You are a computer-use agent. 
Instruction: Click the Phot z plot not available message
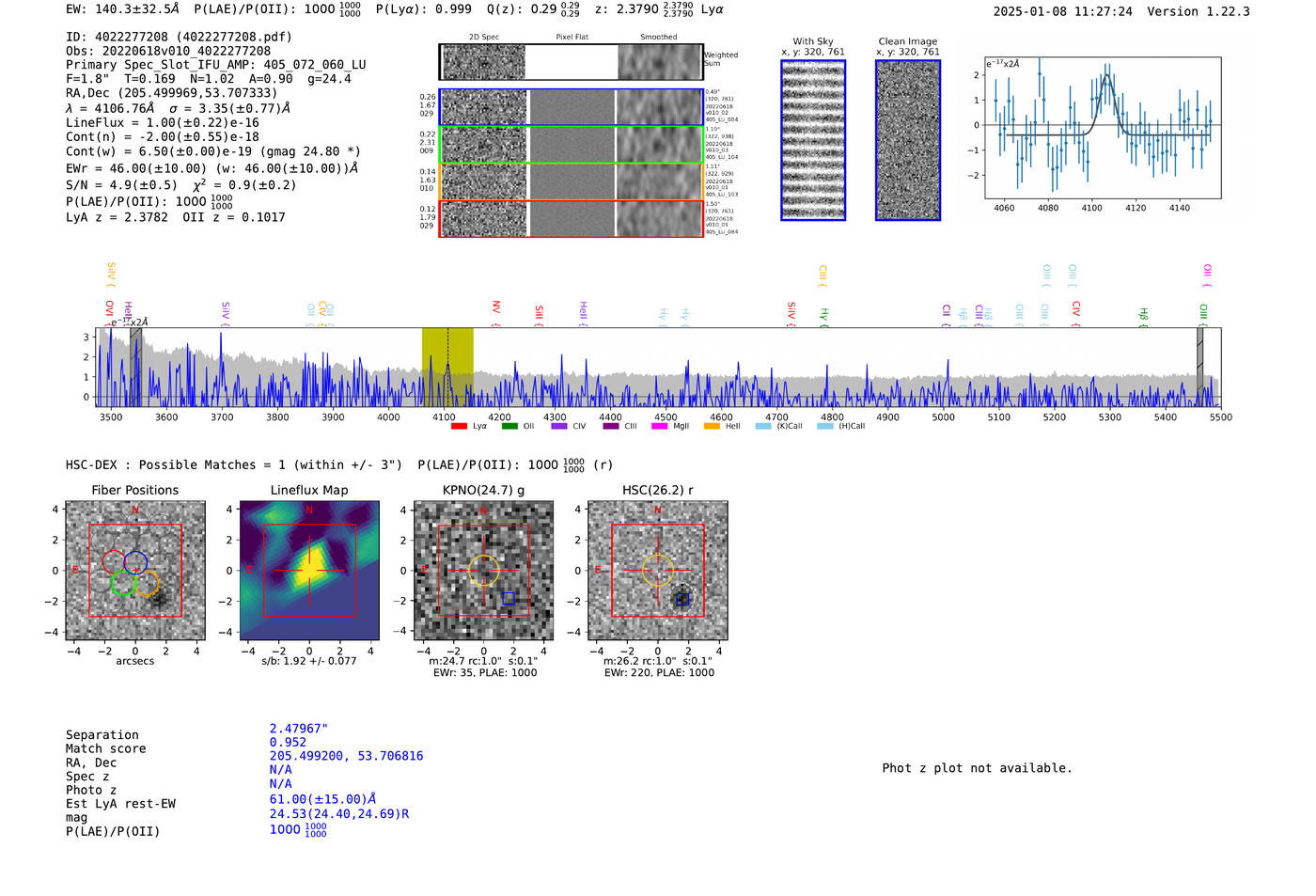(977, 768)
